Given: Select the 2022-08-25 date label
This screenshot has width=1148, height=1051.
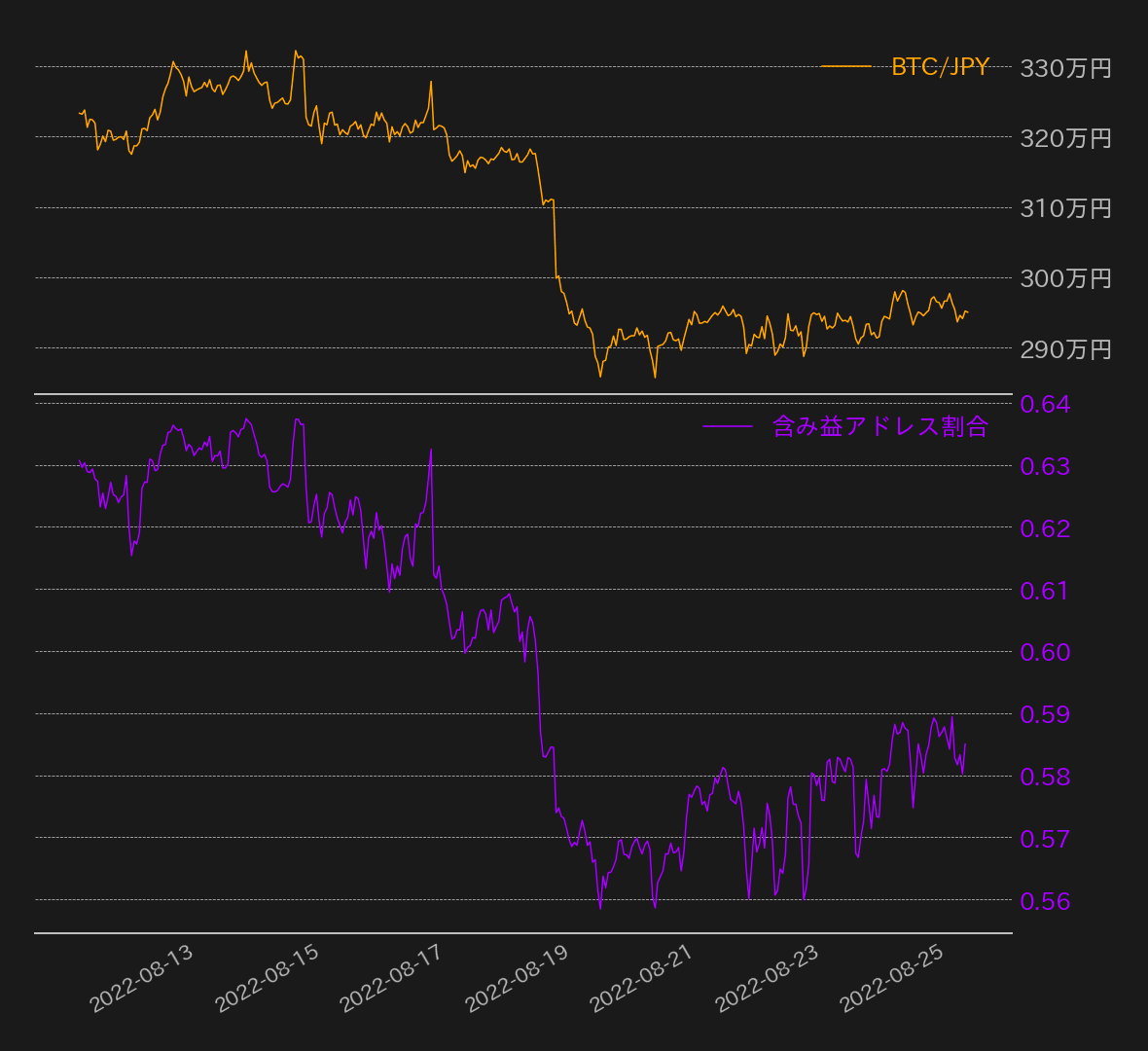Looking at the screenshot, I should [x=891, y=979].
